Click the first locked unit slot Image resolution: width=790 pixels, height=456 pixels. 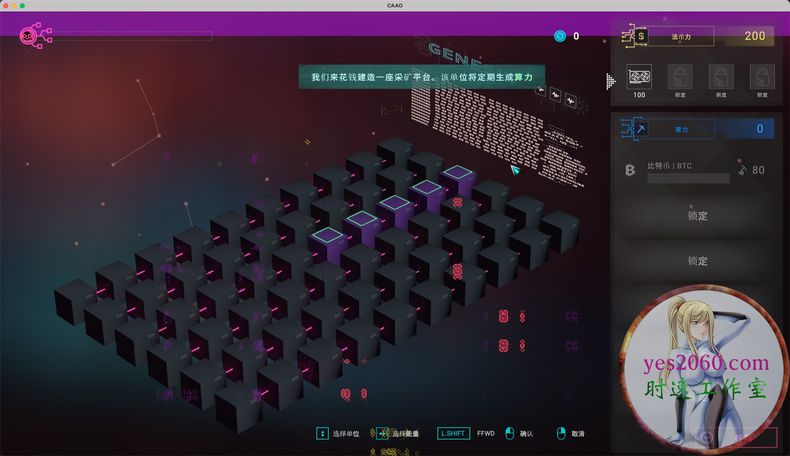680,76
